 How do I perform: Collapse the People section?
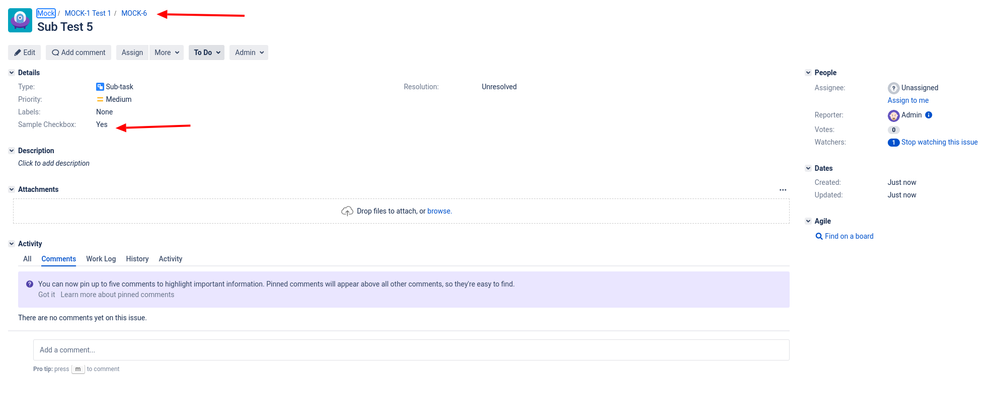[808, 73]
